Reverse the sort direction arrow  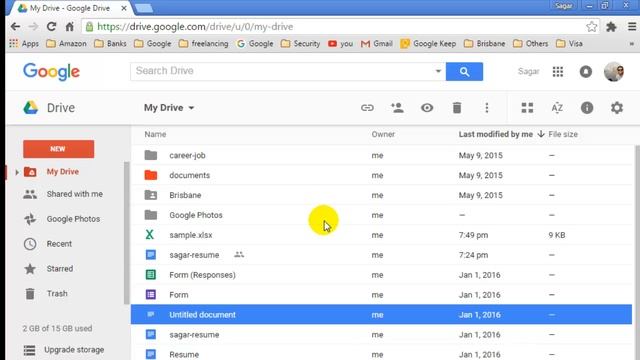point(541,134)
